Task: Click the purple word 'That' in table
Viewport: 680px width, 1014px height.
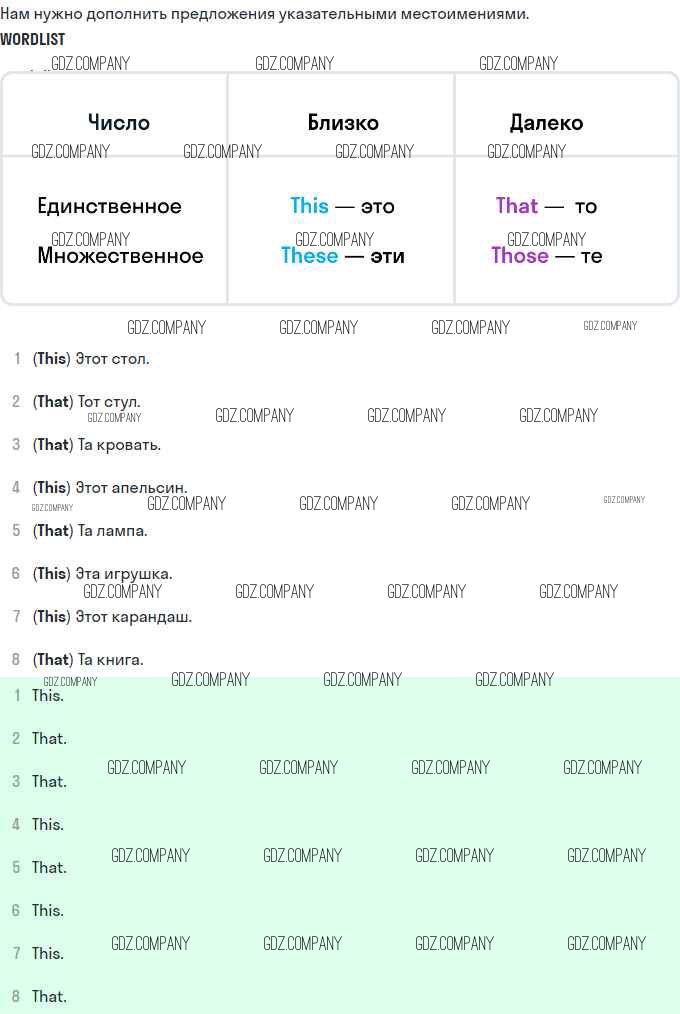Action: [x=517, y=206]
